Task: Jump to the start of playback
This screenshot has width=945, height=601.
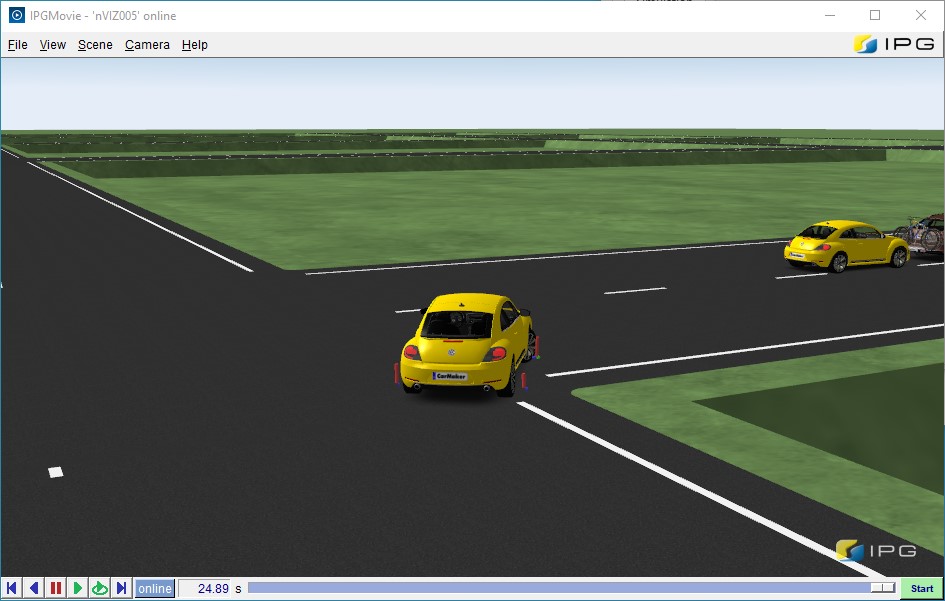Action: coord(11,588)
